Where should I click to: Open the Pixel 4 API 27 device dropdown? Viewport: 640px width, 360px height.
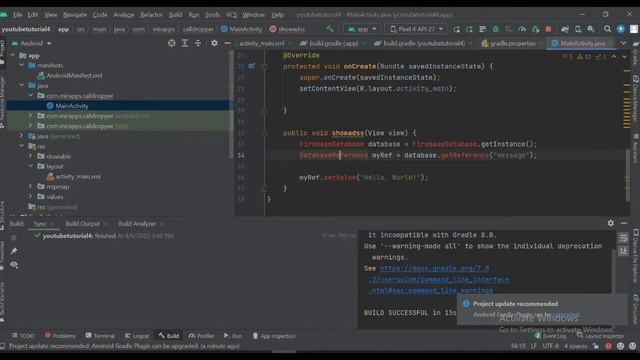click(x=416, y=29)
